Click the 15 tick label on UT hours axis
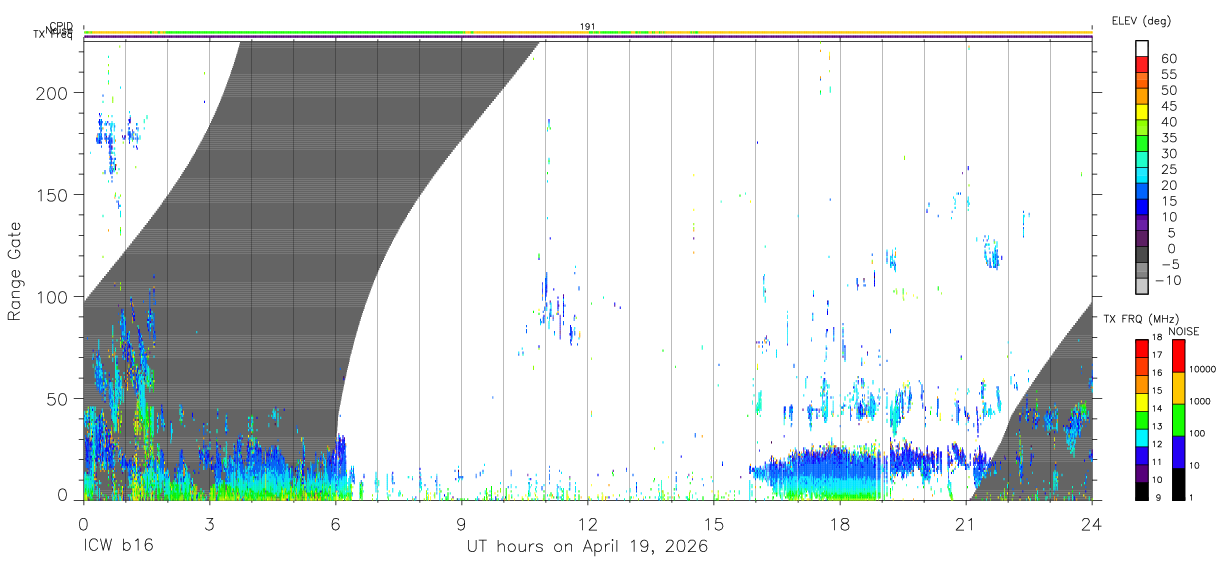1228x567 pixels. pyautogui.click(x=714, y=522)
